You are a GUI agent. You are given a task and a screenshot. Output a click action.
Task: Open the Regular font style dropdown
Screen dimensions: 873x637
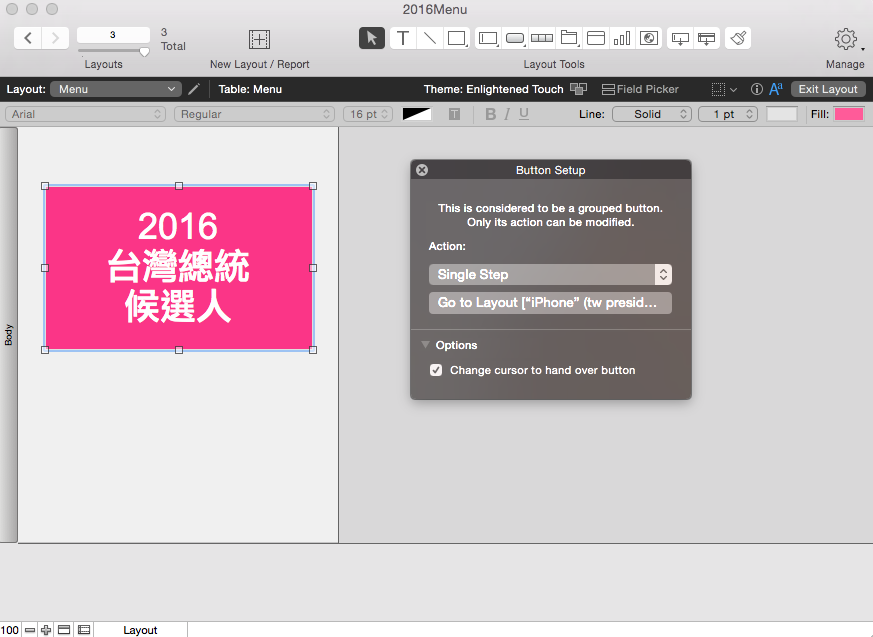(254, 114)
